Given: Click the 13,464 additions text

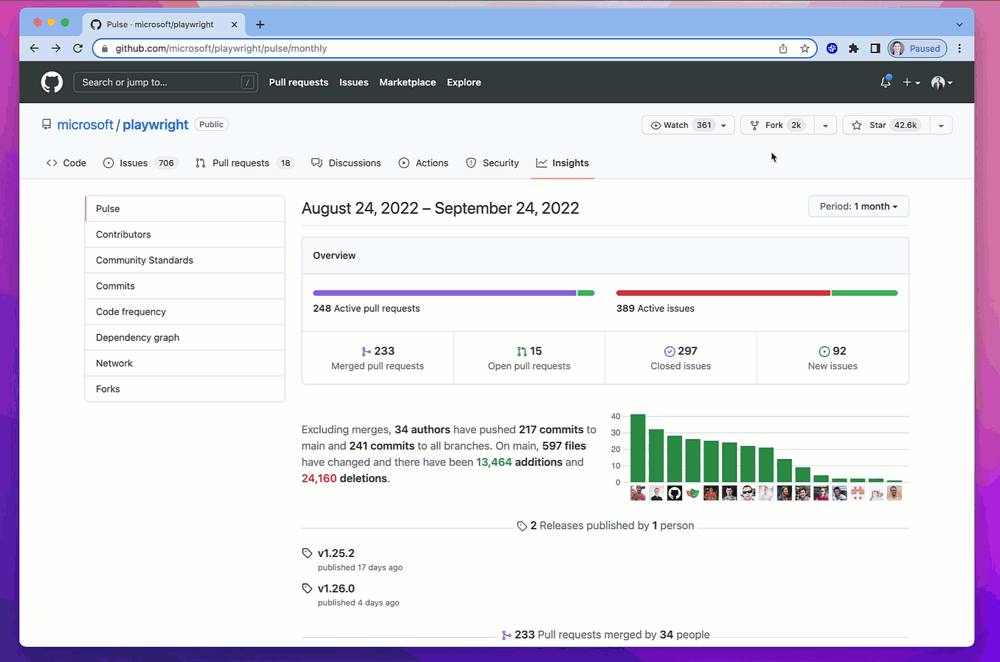Looking at the screenshot, I should pyautogui.click(x=519, y=462).
